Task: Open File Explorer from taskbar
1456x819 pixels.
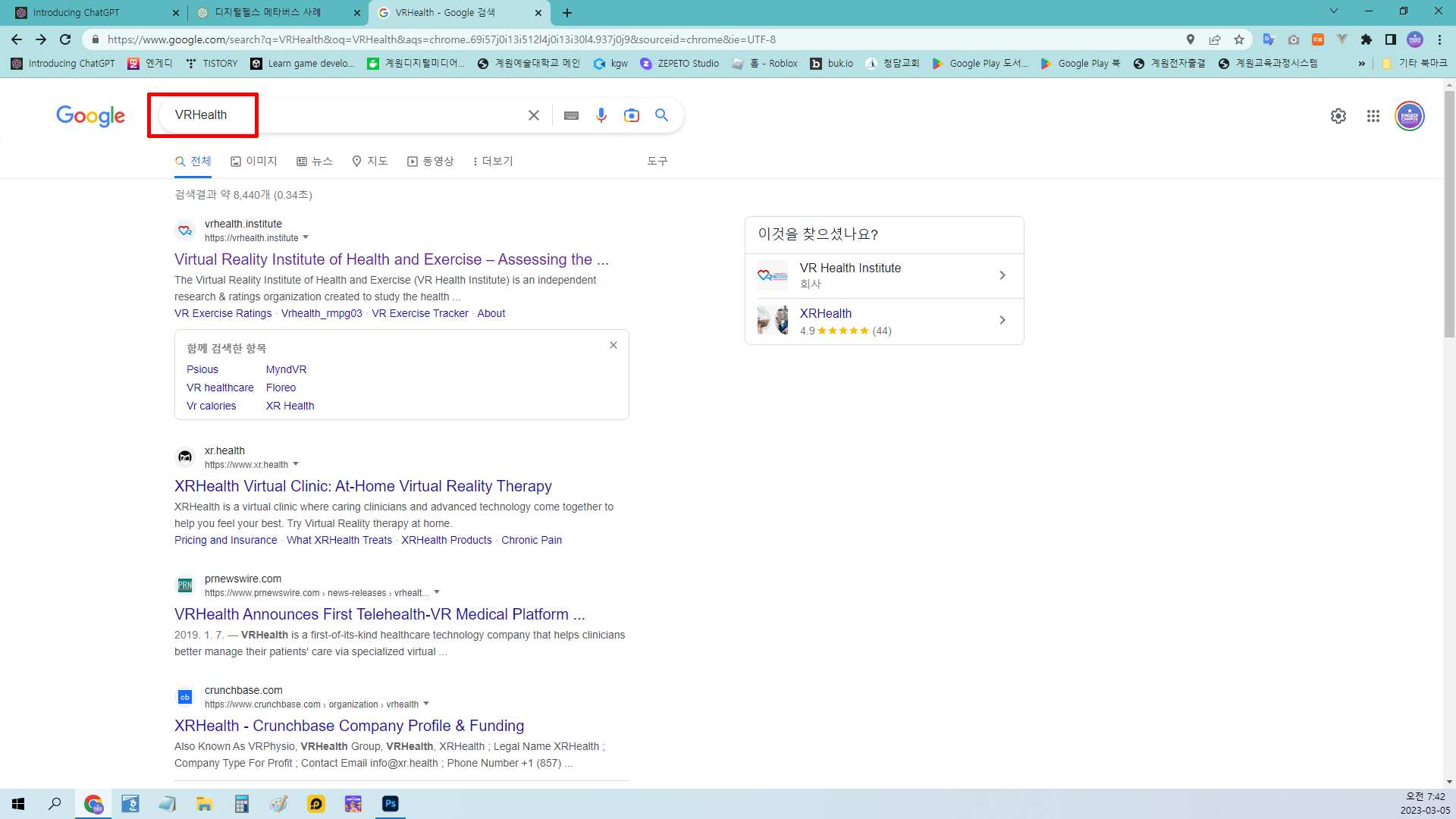Action: 205,804
